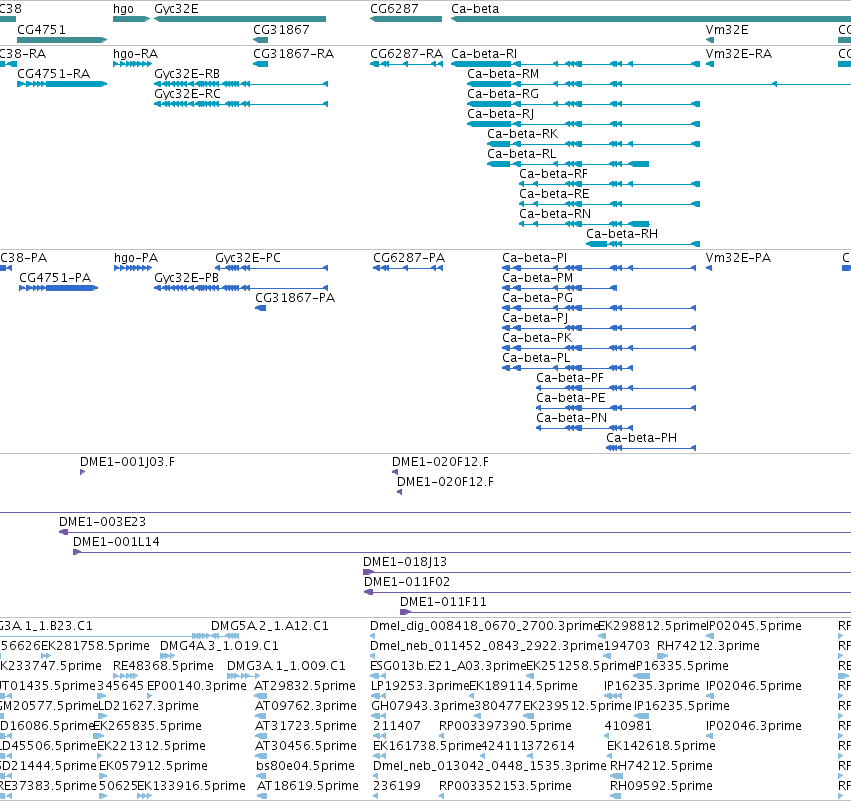This screenshot has height=801, width=851.
Task: Click the Ca-beta gene label
Action: click(x=475, y=9)
